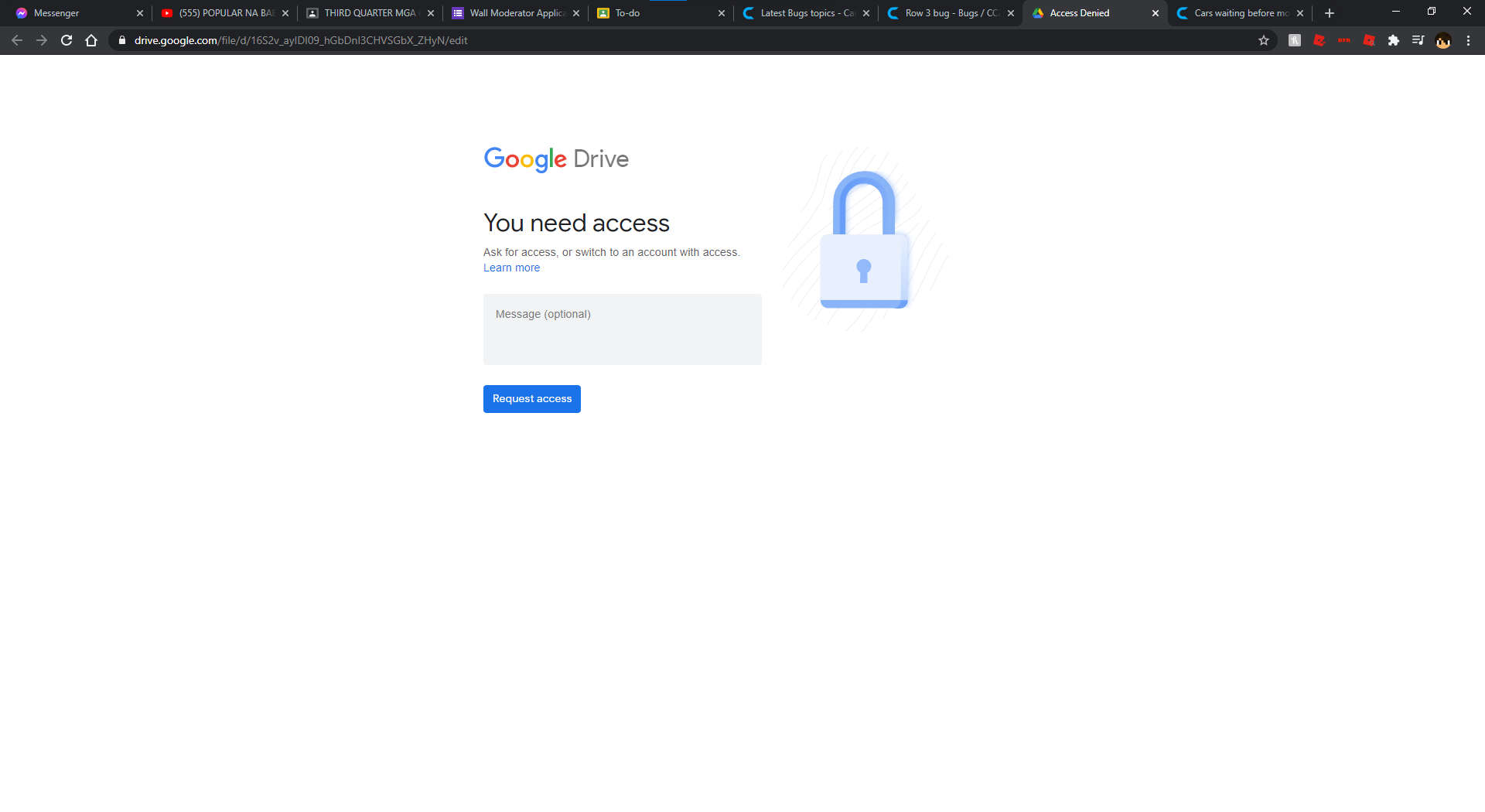1485x812 pixels.
Task: View site info via the padlock icon
Action: click(x=122, y=40)
